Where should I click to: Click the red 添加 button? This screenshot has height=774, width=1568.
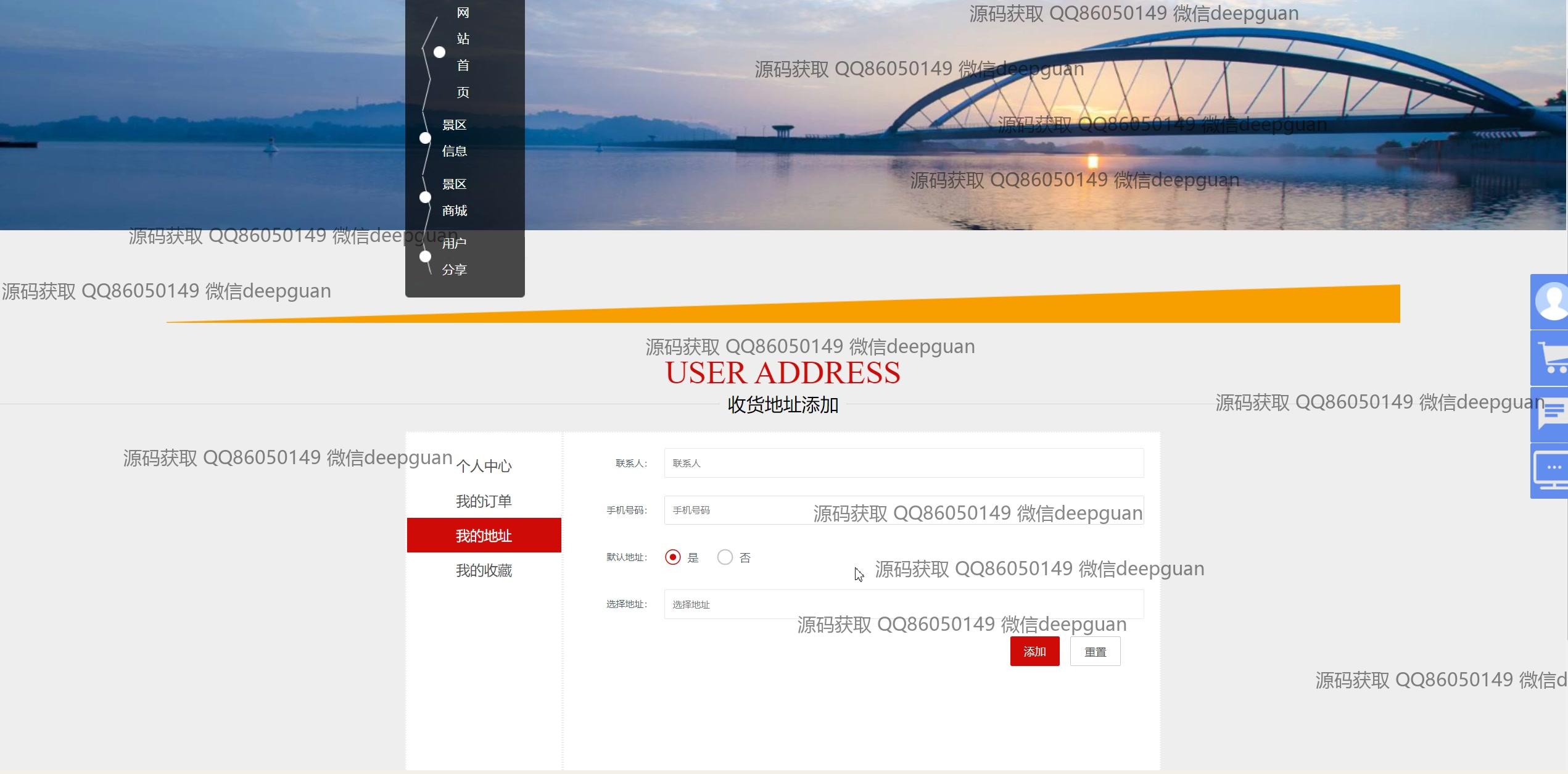point(1034,651)
